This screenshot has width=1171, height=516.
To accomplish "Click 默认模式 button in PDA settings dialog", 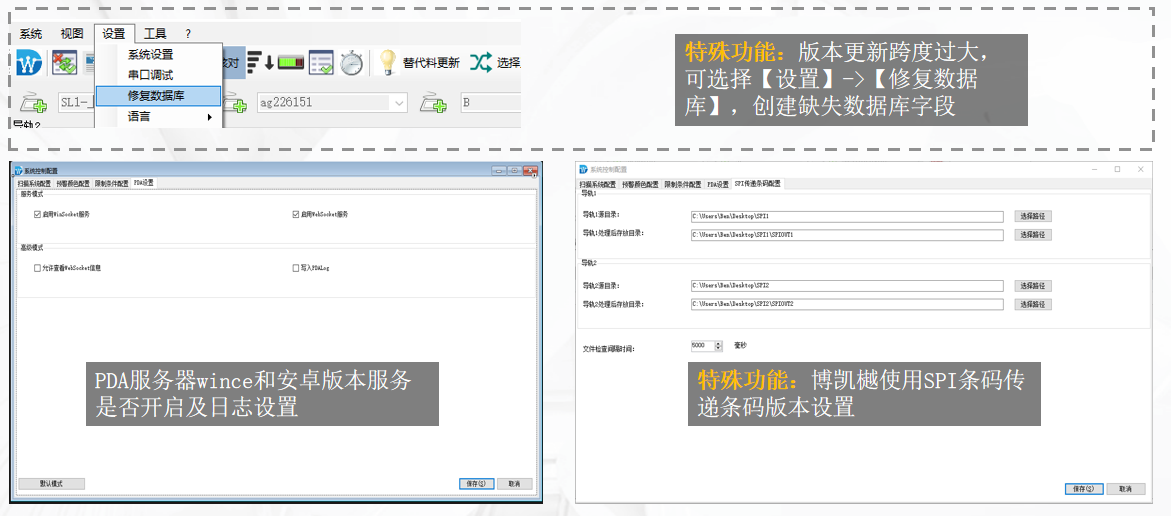I will [51, 483].
